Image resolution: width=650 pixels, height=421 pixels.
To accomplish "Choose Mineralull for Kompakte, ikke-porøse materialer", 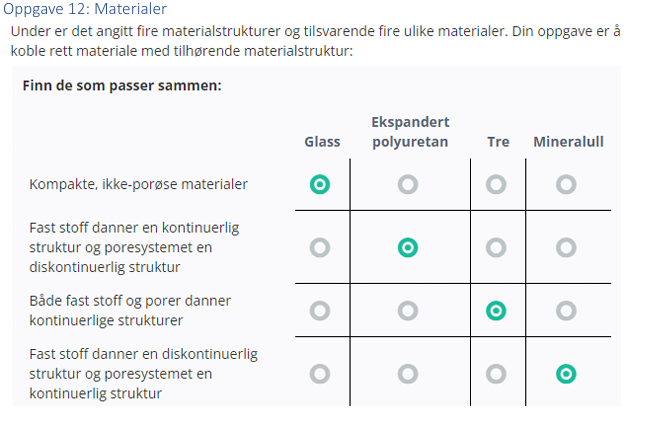I will tap(566, 184).
